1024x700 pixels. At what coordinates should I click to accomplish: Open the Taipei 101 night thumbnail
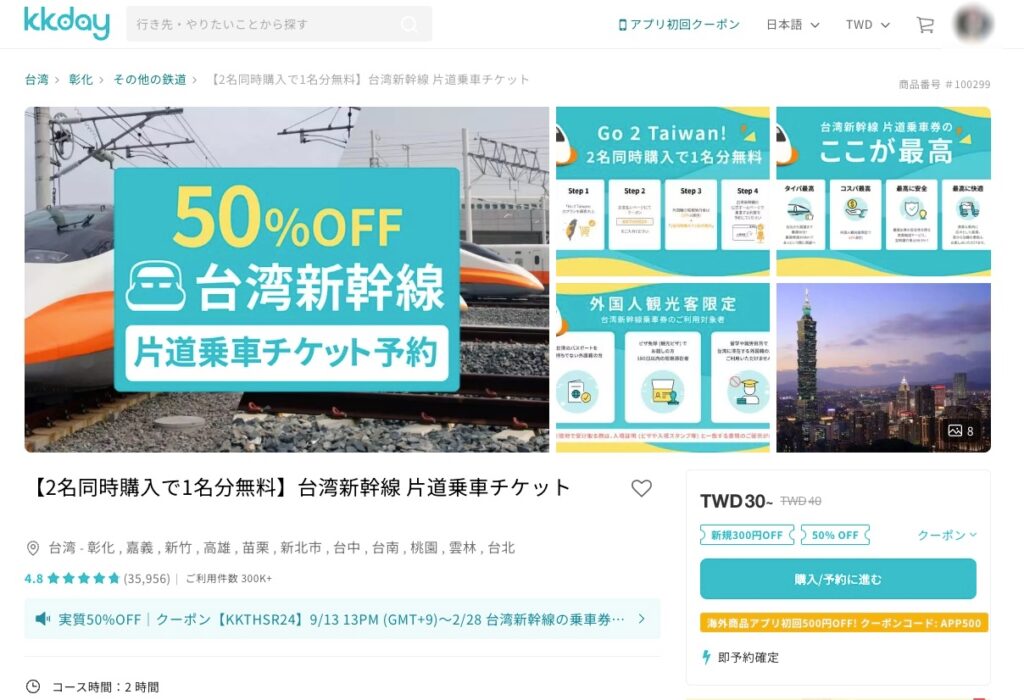click(883, 368)
